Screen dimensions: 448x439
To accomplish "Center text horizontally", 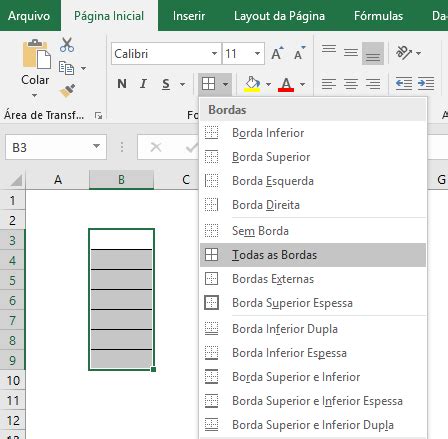I will point(351,84).
